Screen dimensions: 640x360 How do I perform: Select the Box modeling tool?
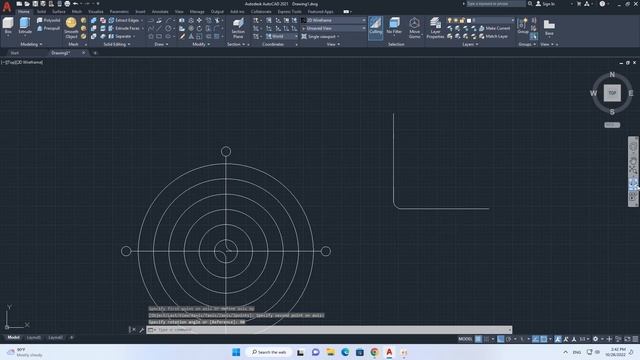click(x=8, y=26)
